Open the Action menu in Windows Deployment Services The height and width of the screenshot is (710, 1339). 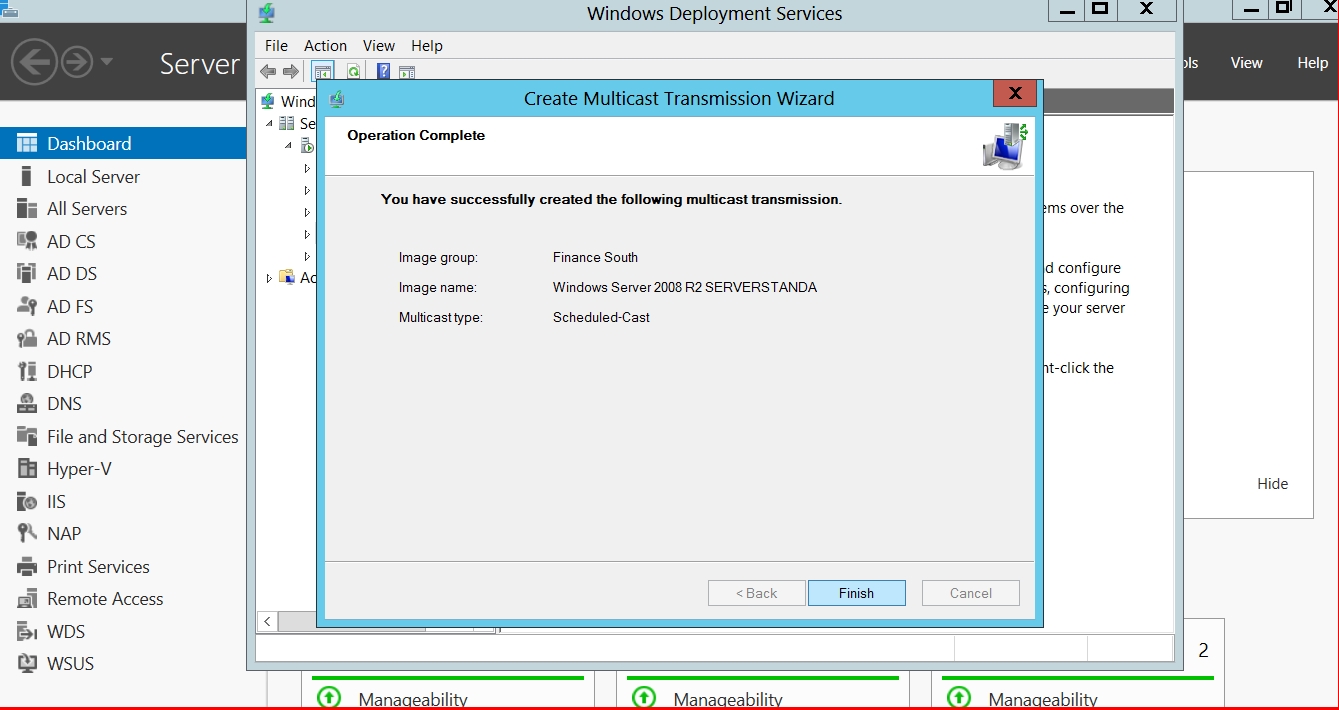click(x=325, y=46)
